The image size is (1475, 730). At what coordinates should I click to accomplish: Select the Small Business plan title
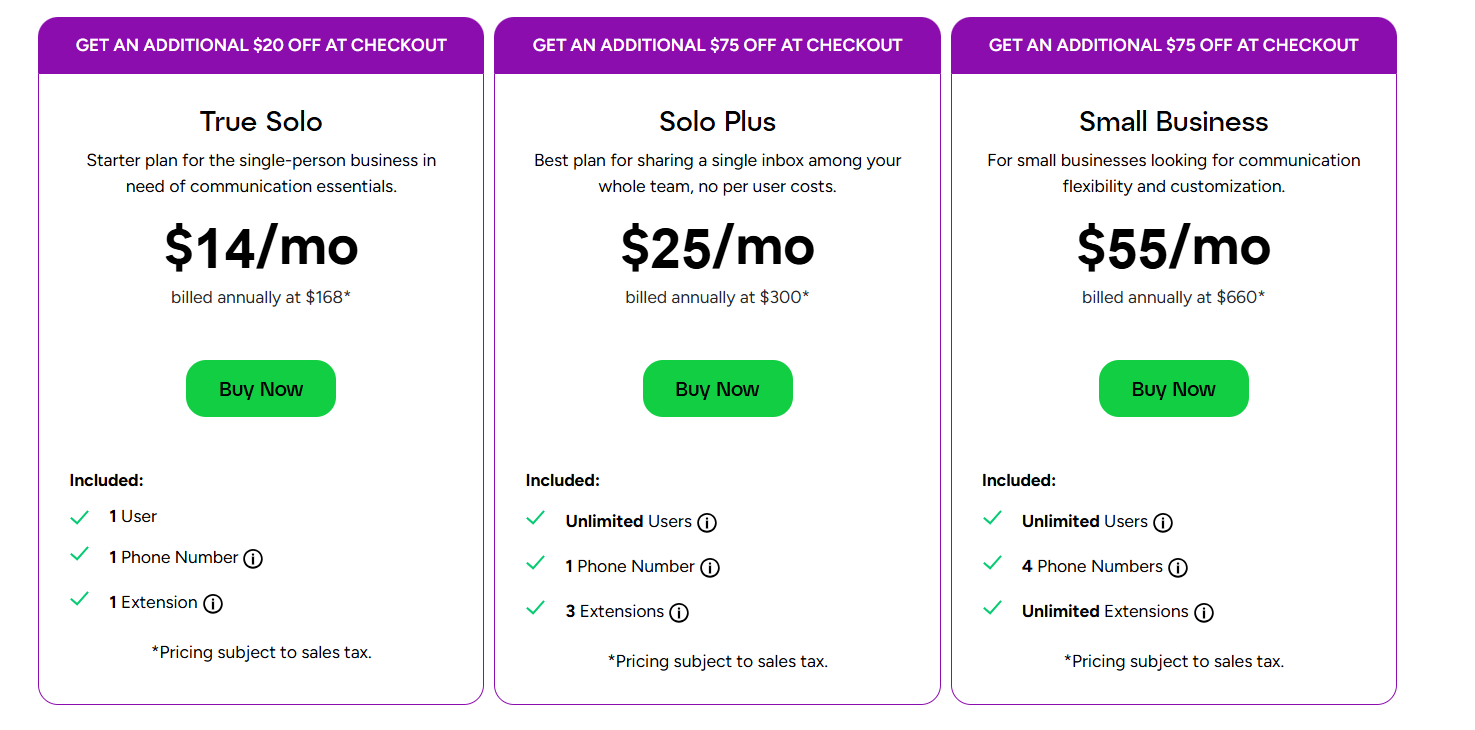coord(1174,122)
